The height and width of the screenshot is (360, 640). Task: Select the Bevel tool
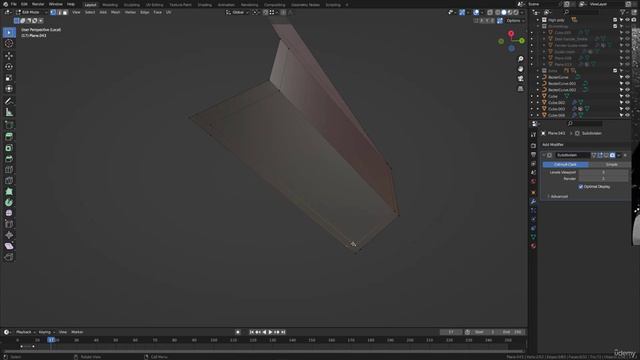9,159
